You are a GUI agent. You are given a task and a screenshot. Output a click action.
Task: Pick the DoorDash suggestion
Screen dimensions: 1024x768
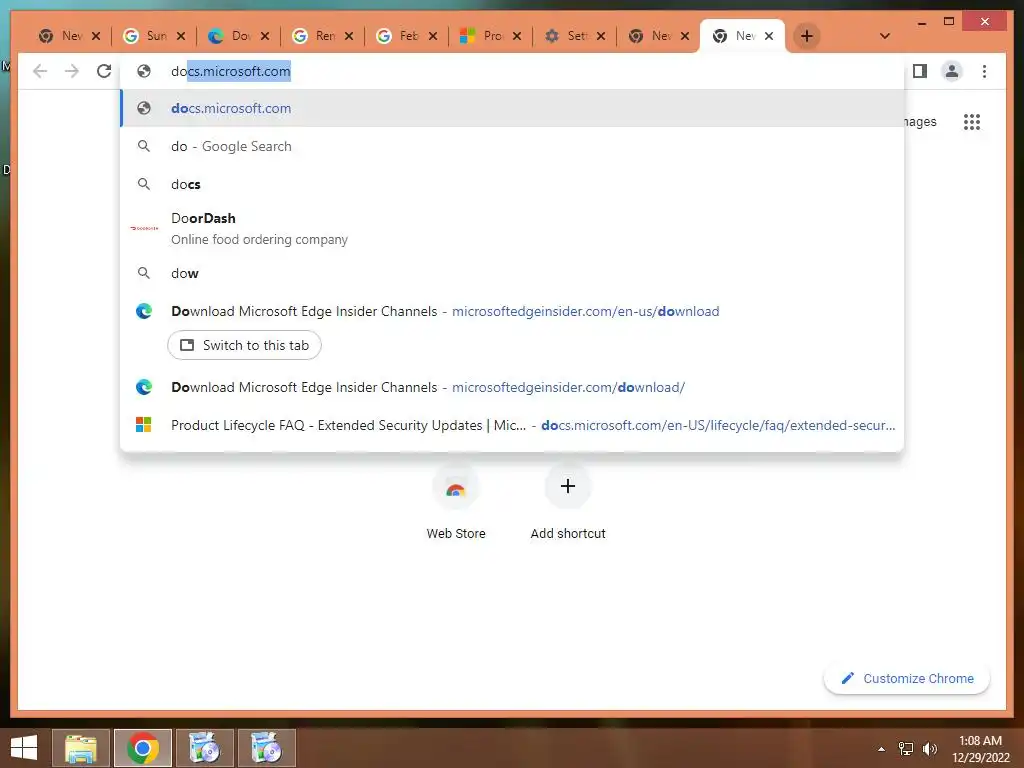pos(512,229)
